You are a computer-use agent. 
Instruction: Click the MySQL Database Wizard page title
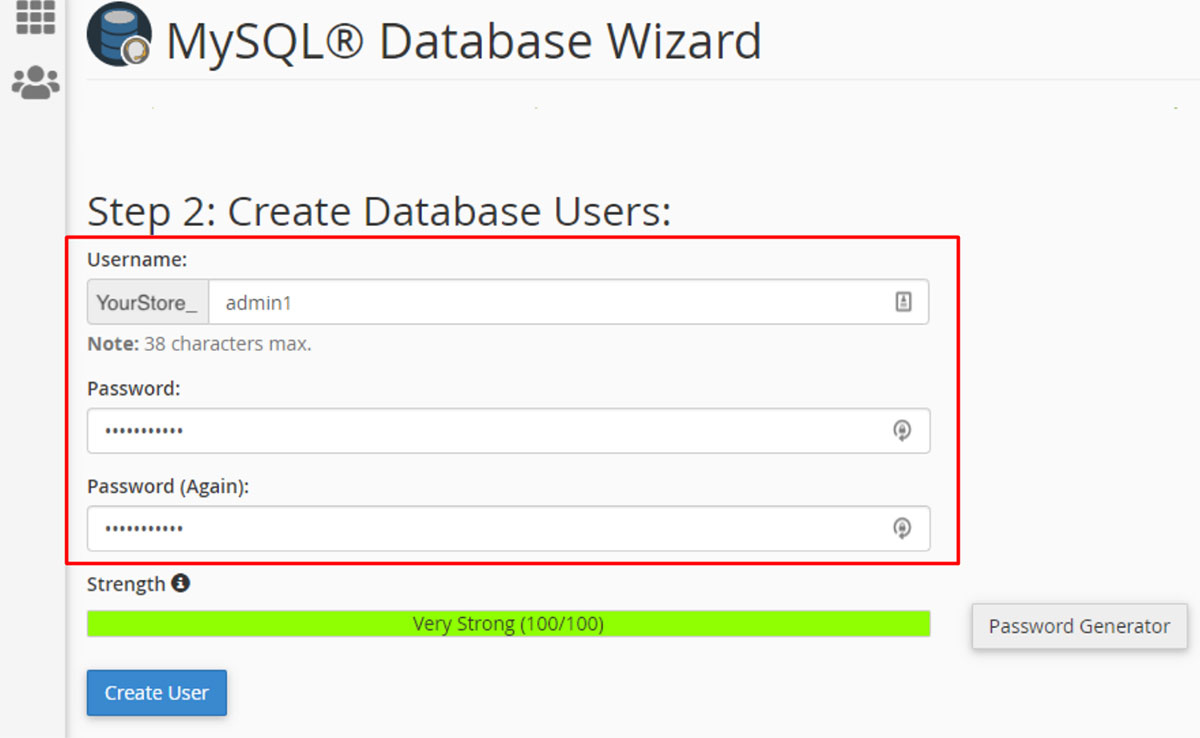pos(464,40)
